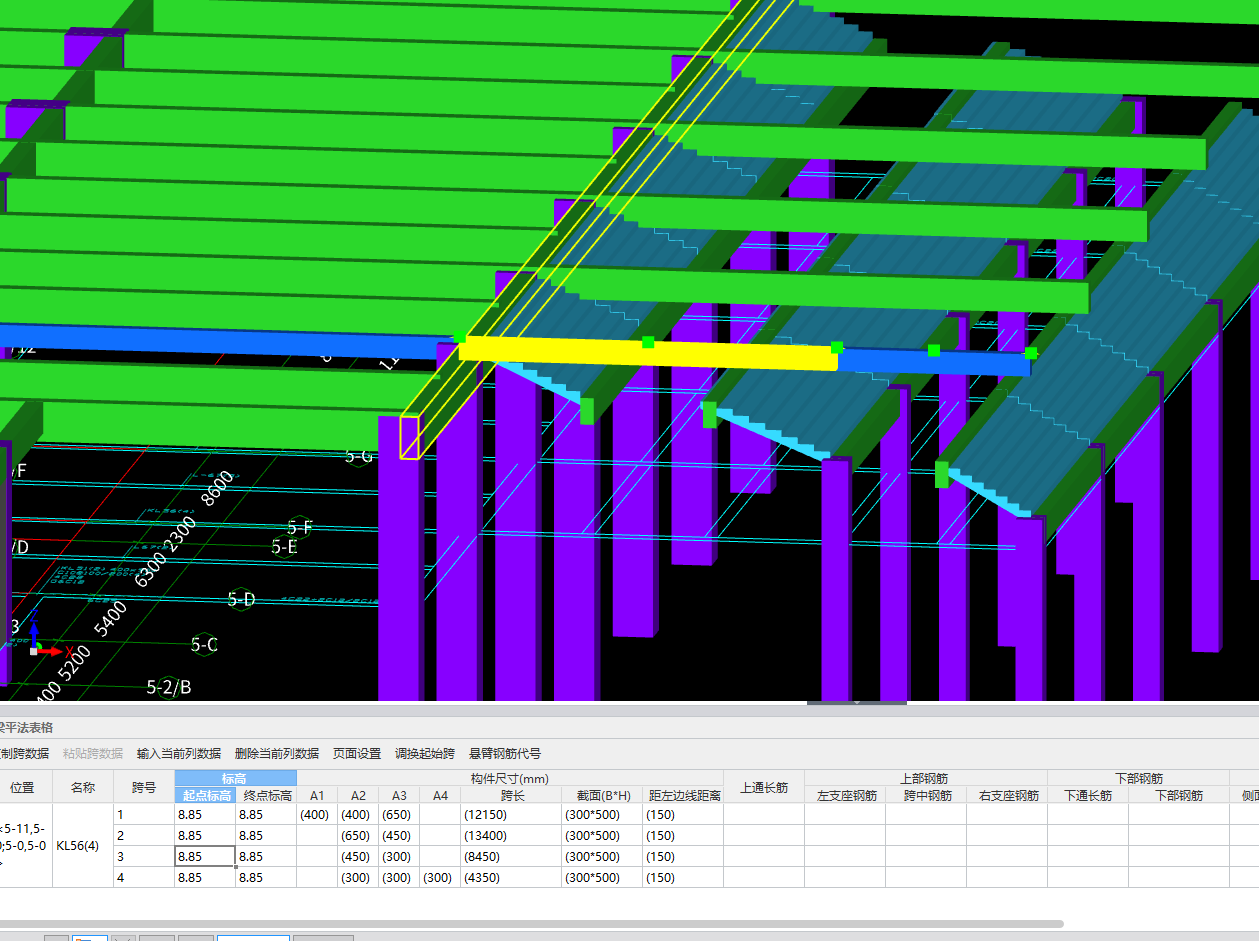
Task: Select the 终点标高 column header
Action: coord(266,795)
